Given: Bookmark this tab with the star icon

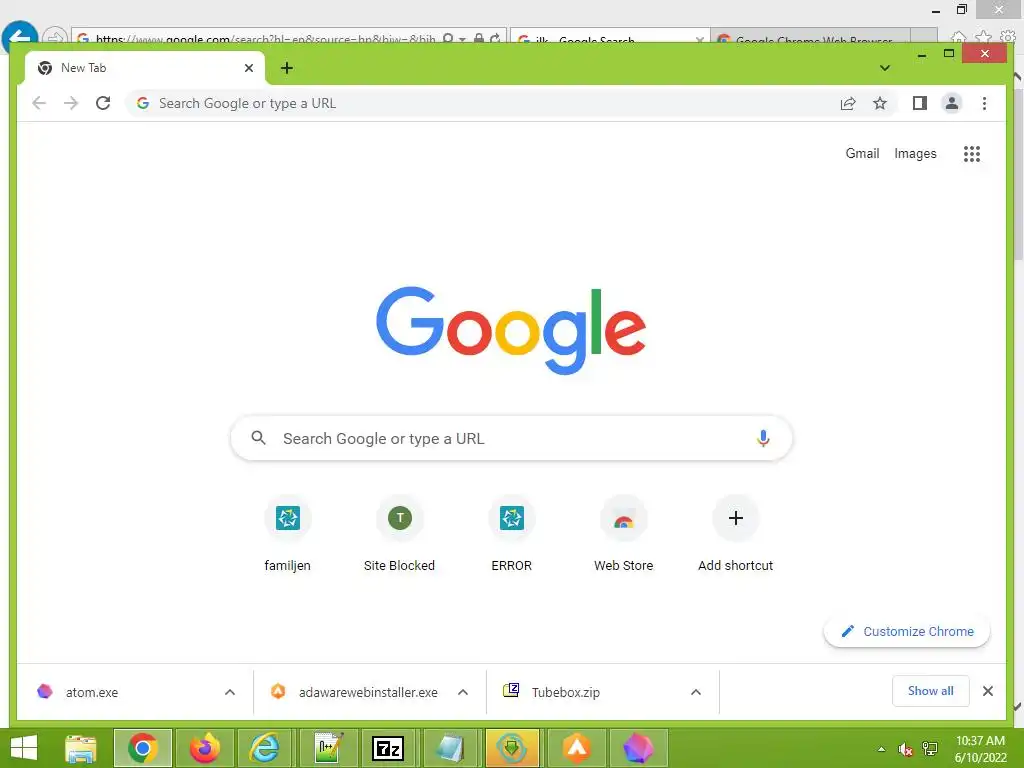Looking at the screenshot, I should 880,103.
